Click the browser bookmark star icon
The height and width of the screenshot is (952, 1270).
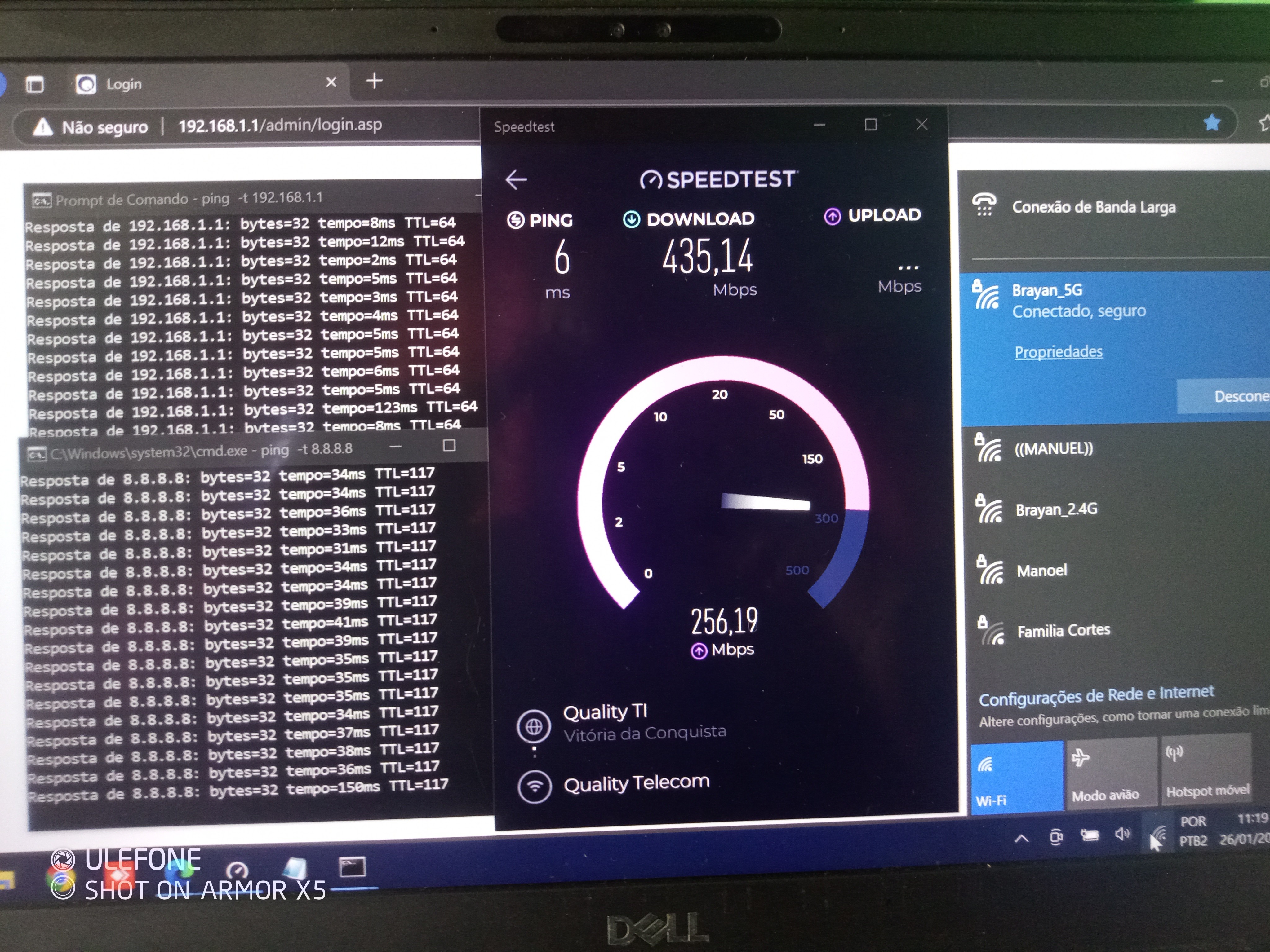1212,122
